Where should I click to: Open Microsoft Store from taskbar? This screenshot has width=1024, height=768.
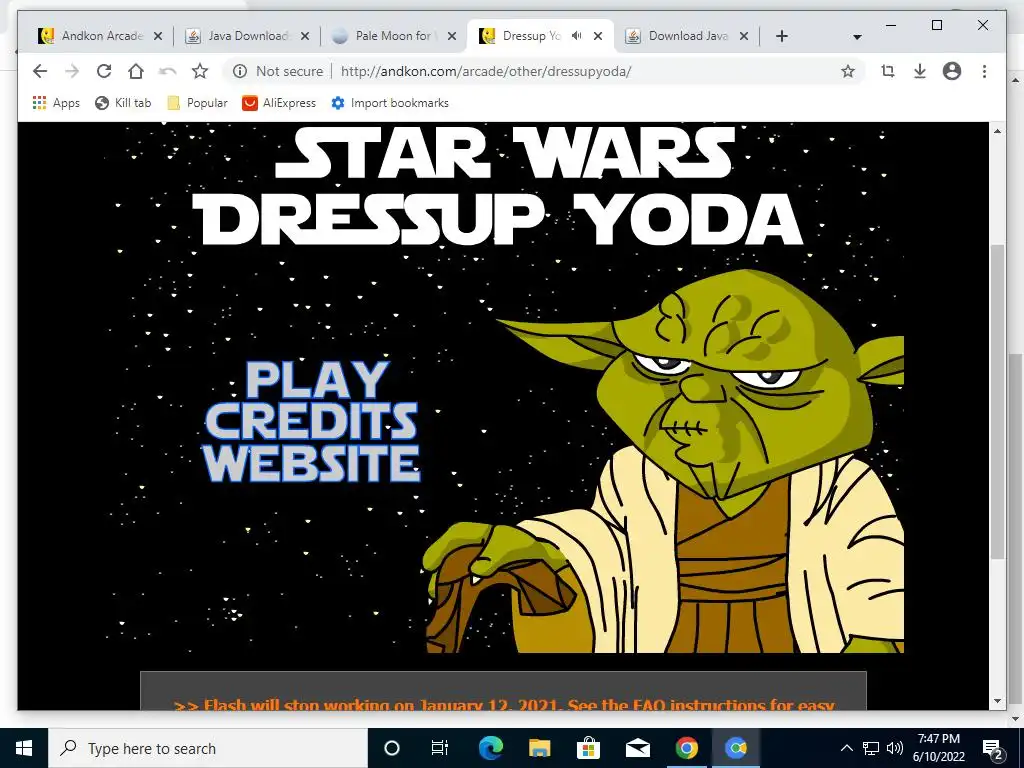pos(588,748)
